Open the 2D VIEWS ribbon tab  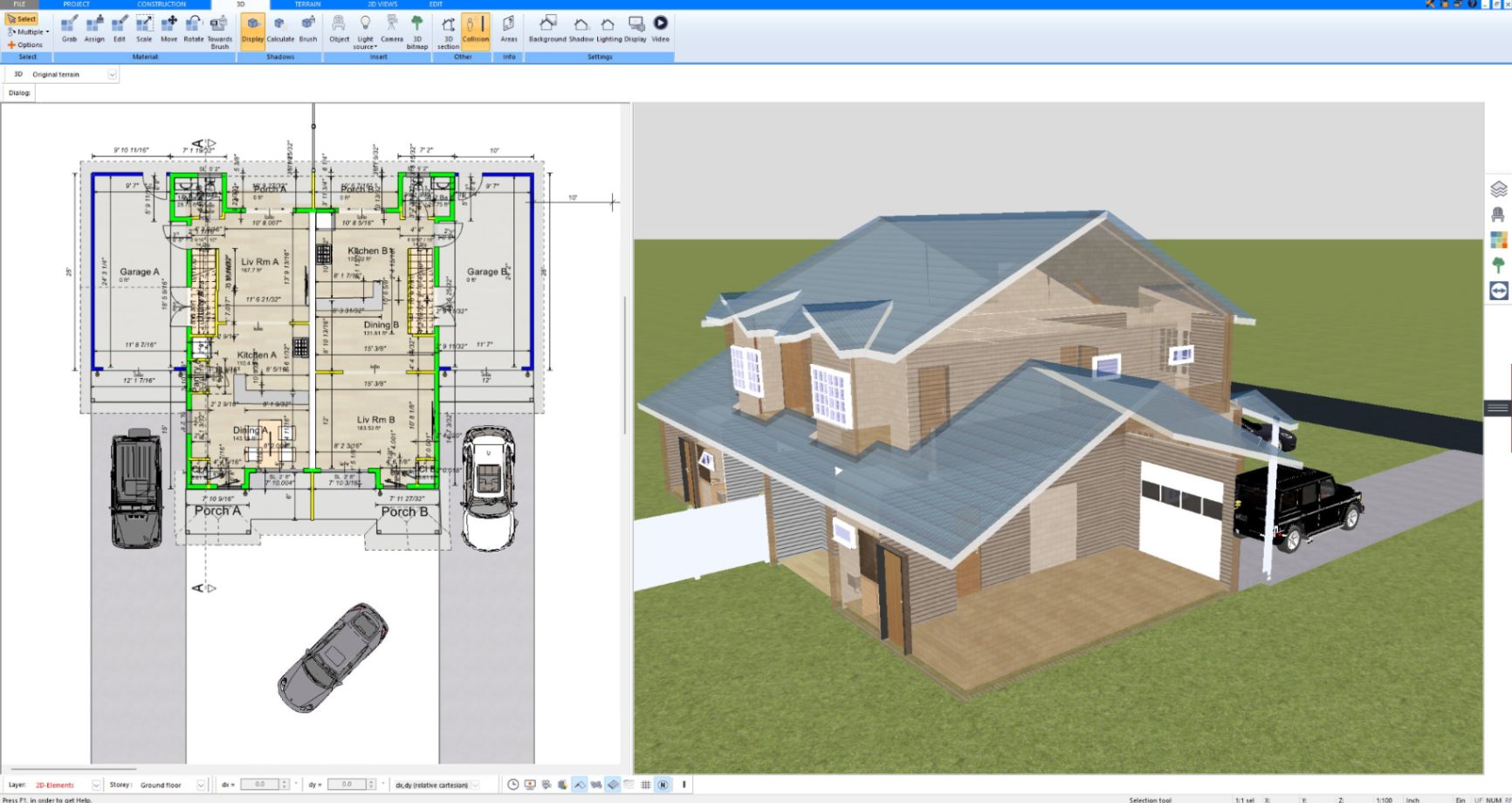pyautogui.click(x=382, y=4)
